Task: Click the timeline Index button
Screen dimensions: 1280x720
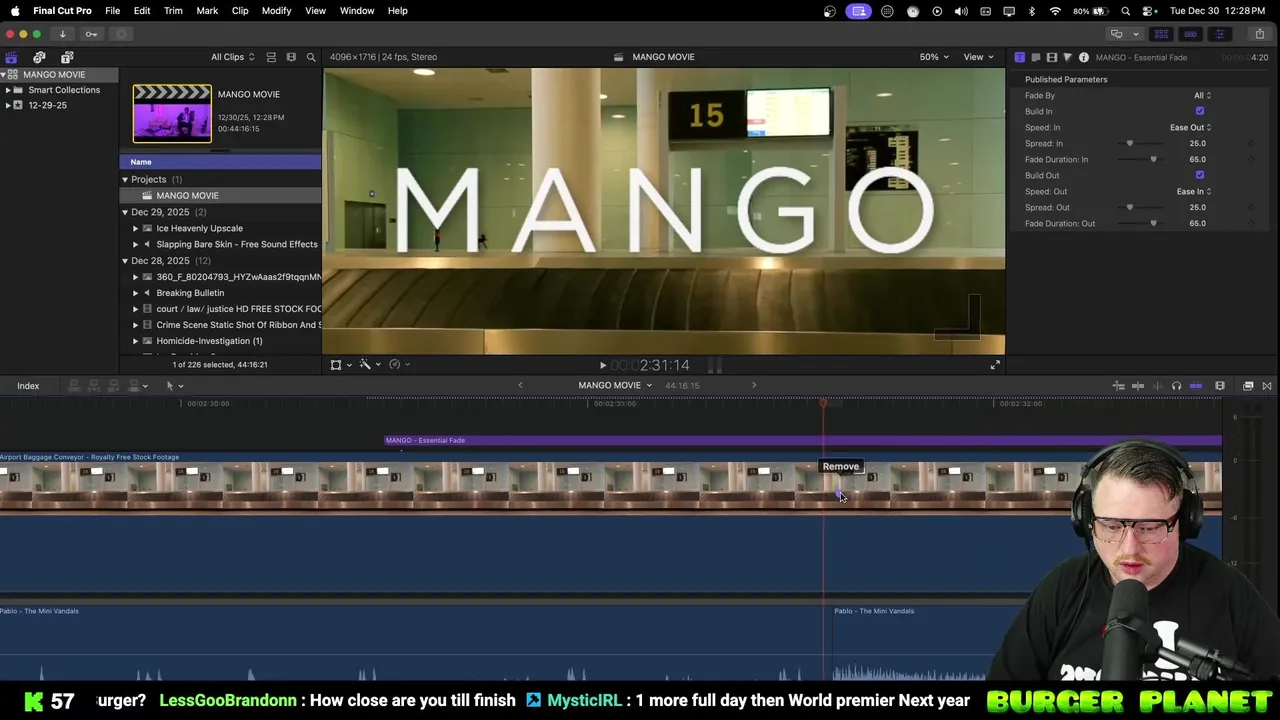Action: tap(28, 386)
